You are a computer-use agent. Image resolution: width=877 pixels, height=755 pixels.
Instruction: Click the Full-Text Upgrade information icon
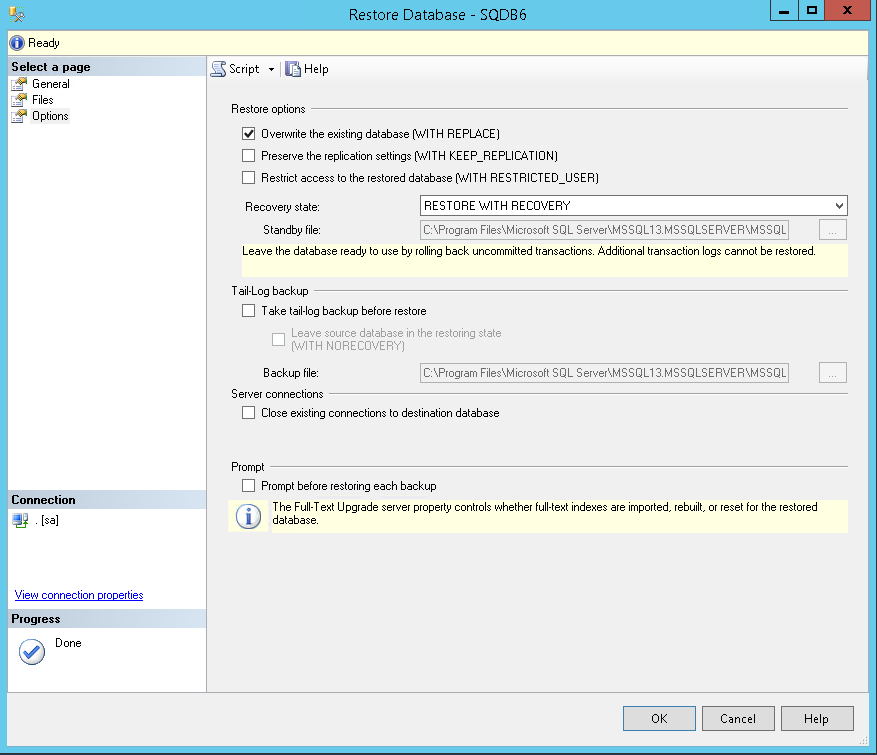[x=247, y=515]
